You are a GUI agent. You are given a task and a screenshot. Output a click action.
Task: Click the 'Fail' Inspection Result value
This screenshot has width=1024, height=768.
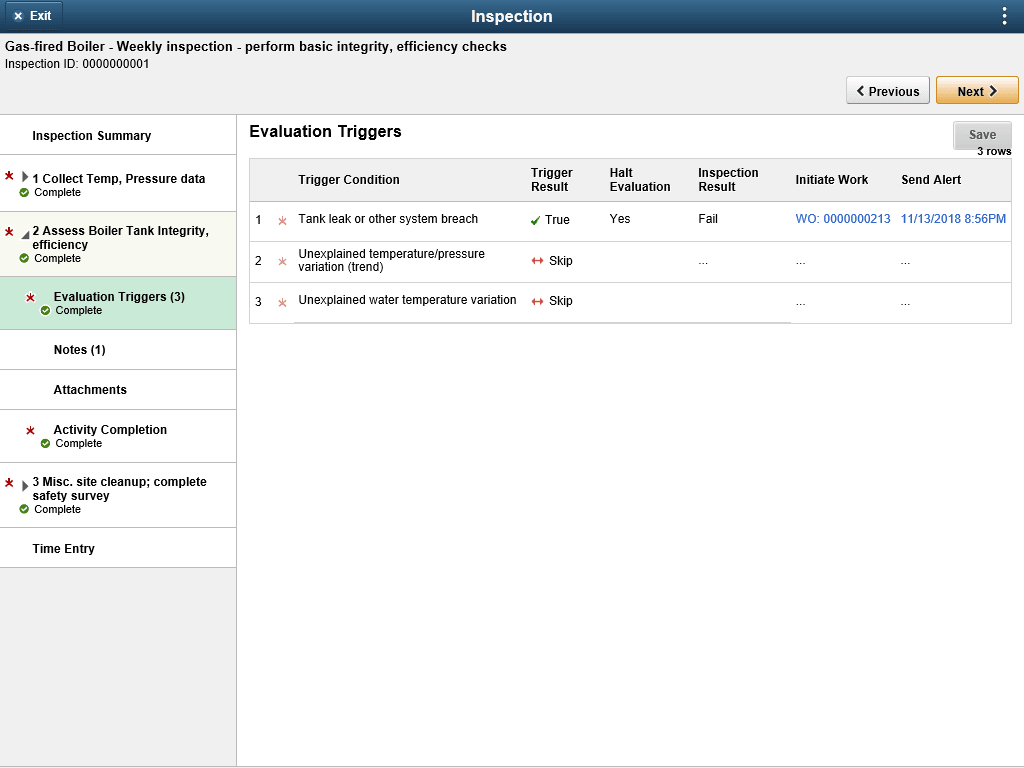click(708, 219)
